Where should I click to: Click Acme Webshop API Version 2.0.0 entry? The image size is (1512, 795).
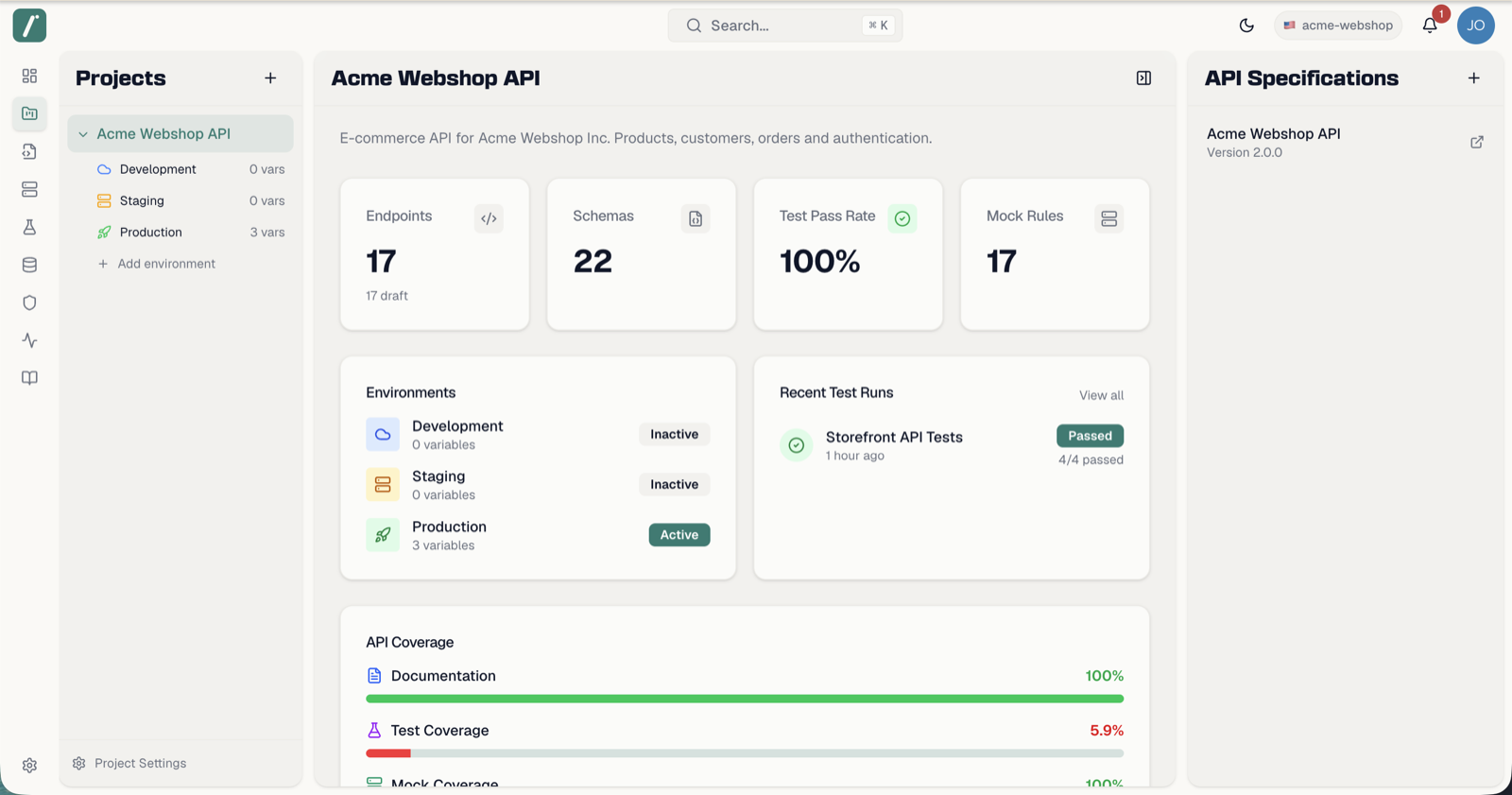1345,143
